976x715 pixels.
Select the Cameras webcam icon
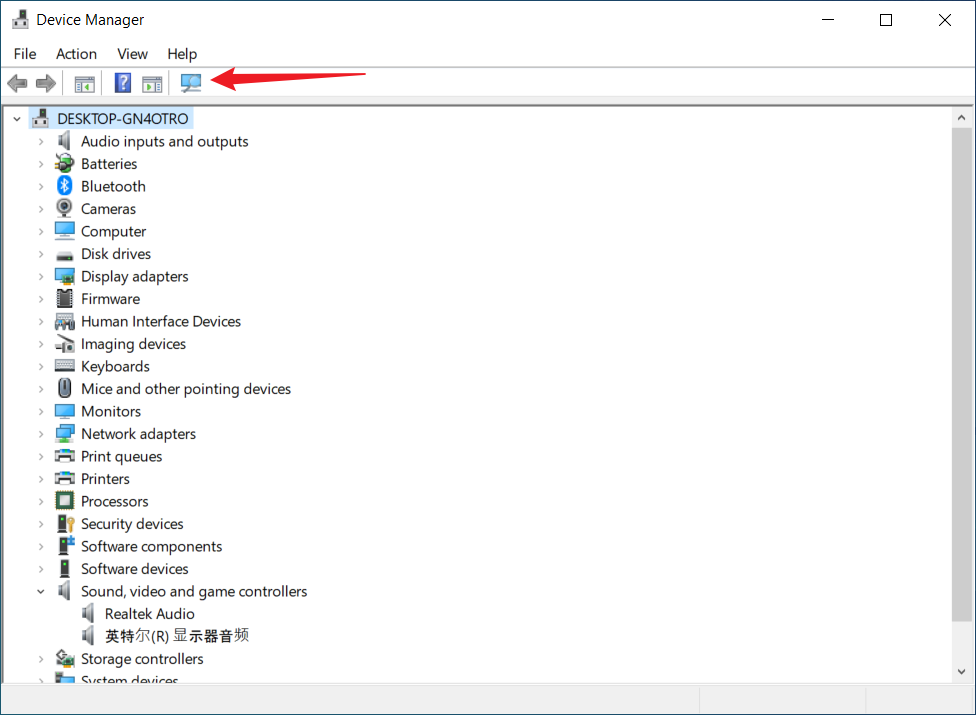click(65, 209)
